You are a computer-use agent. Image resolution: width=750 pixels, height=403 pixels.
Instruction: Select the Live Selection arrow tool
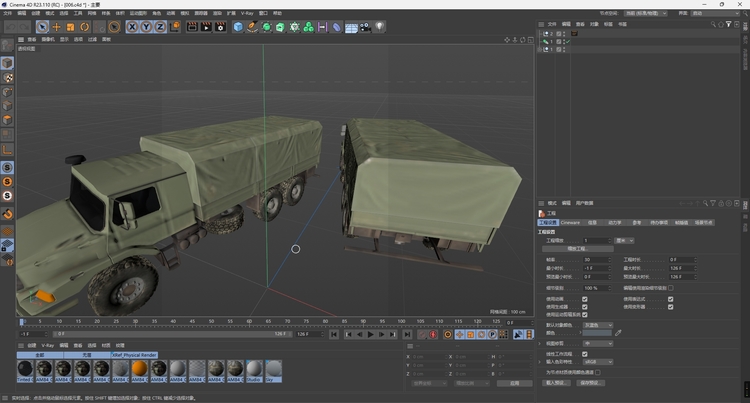[42, 27]
